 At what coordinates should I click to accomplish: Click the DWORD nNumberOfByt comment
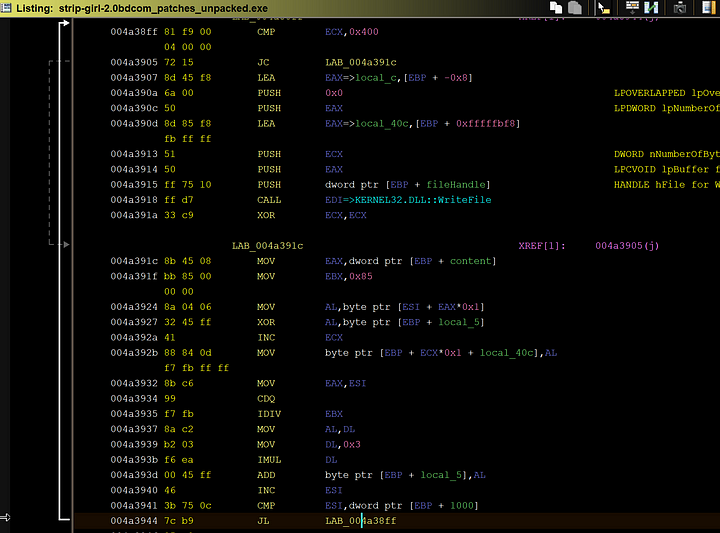[x=667, y=154]
